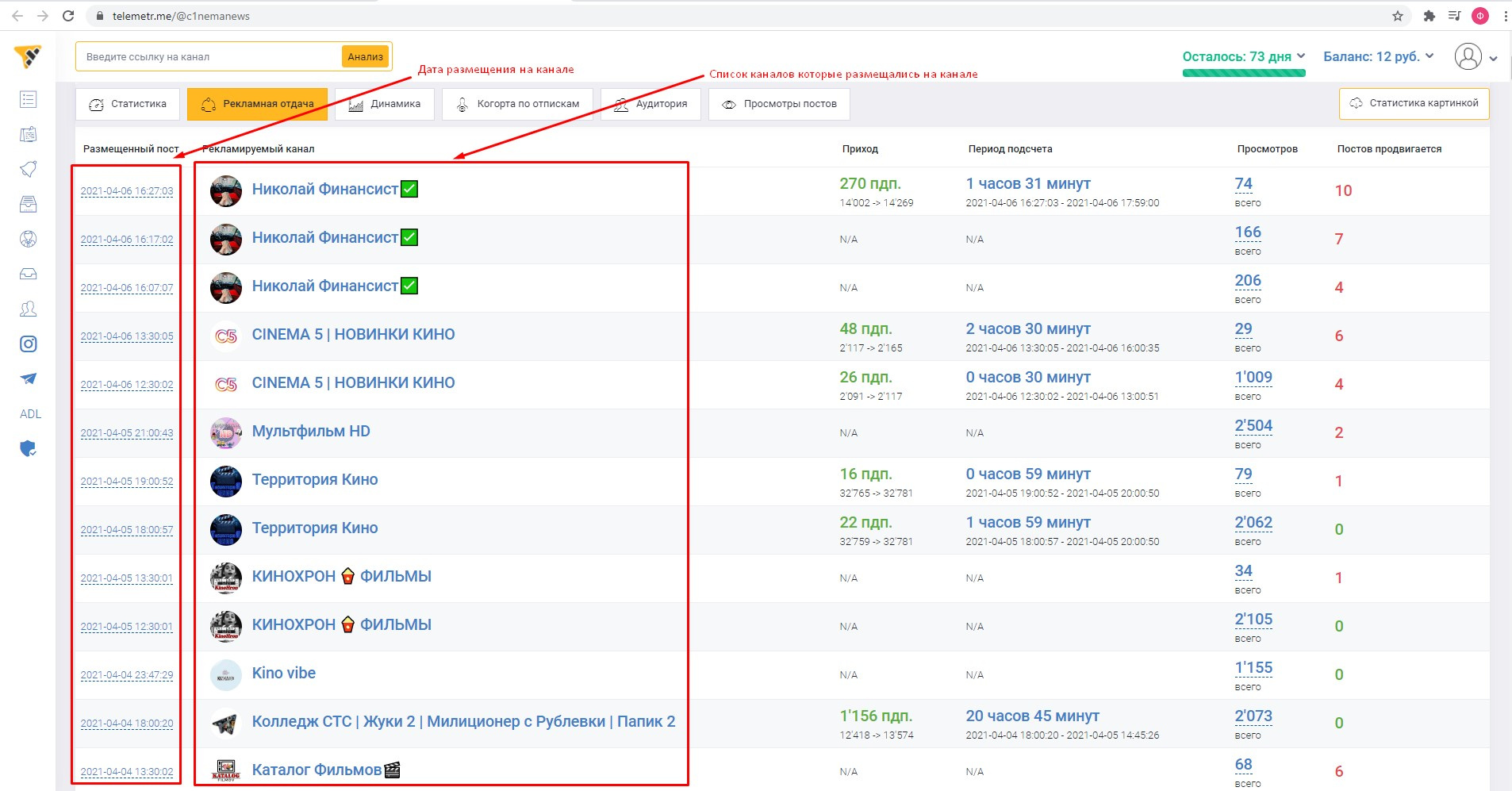Open the Мультфильм HD channel link

[311, 431]
